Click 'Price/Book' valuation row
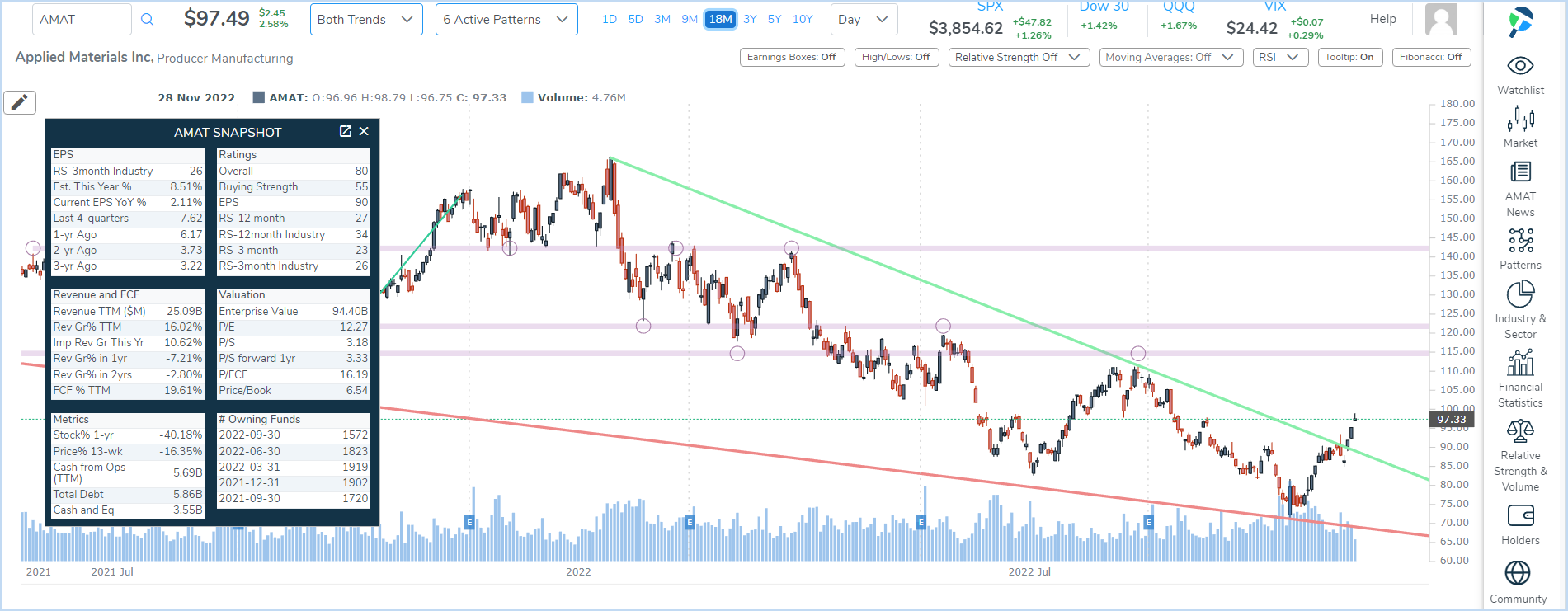1568x611 pixels. click(294, 390)
